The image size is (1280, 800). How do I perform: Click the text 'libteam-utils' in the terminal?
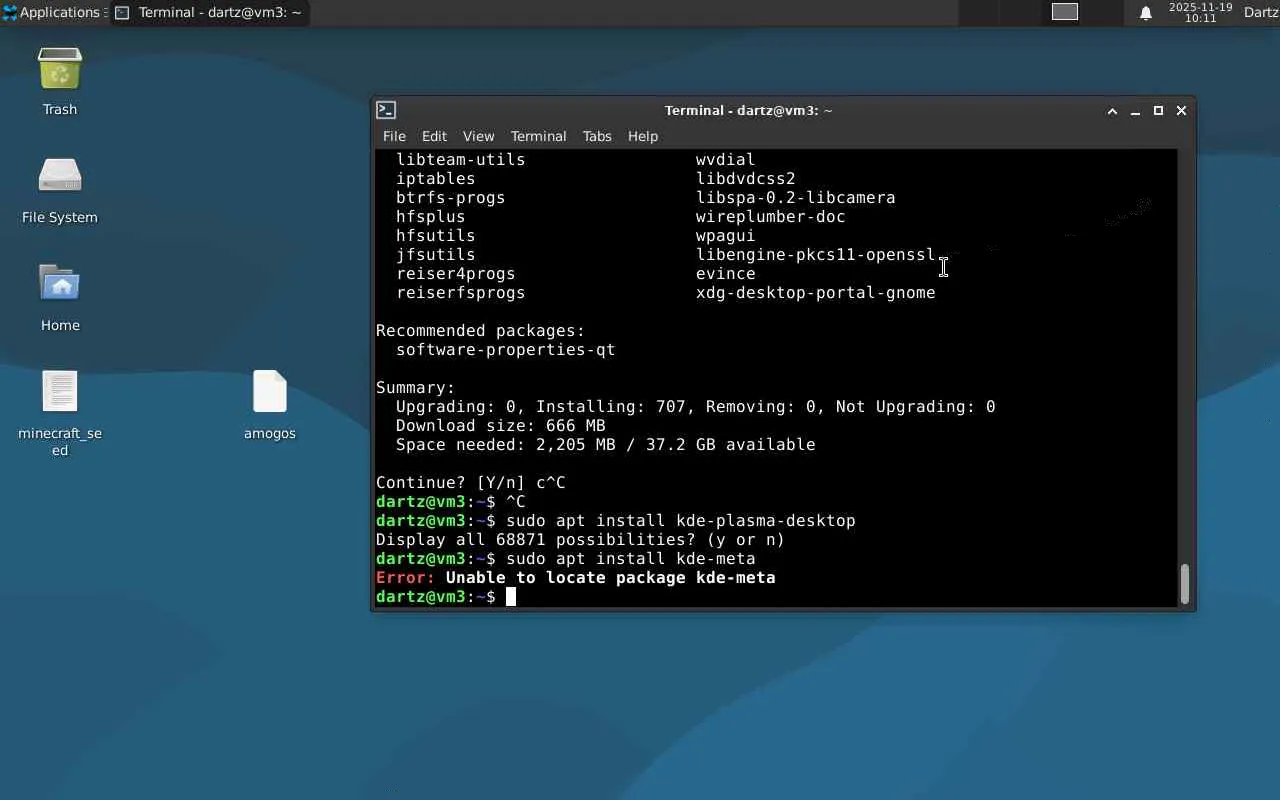tap(461, 160)
